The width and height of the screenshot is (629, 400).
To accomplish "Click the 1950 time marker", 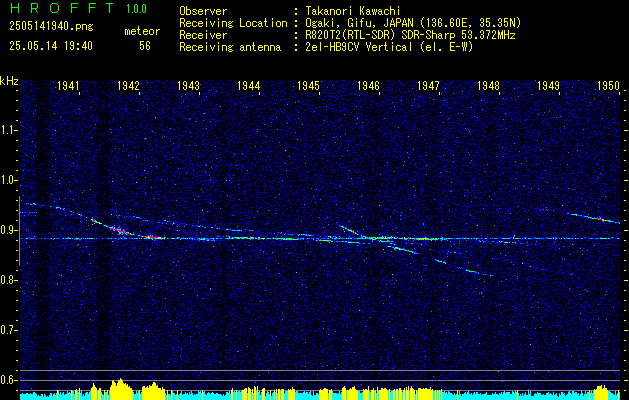I will coord(609,85).
